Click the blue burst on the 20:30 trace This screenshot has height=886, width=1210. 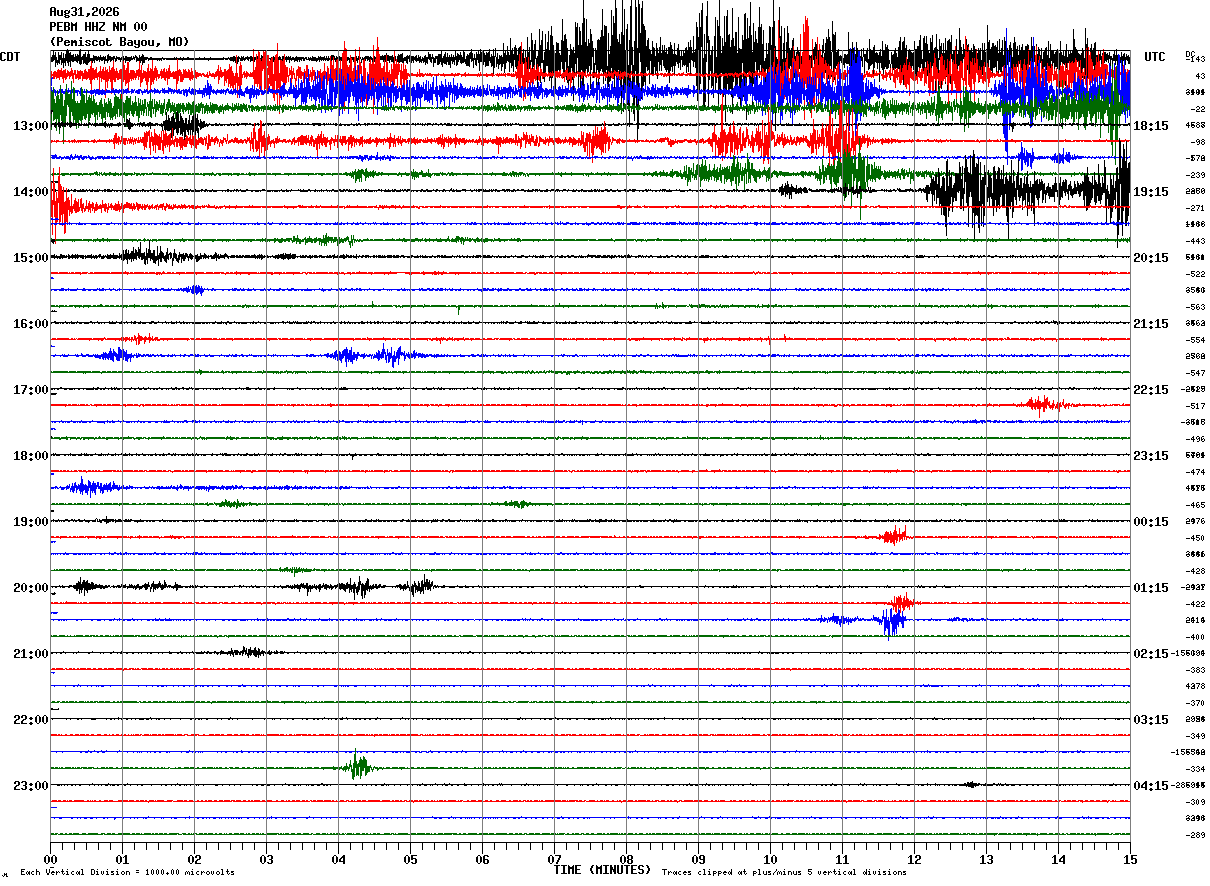tap(888, 621)
